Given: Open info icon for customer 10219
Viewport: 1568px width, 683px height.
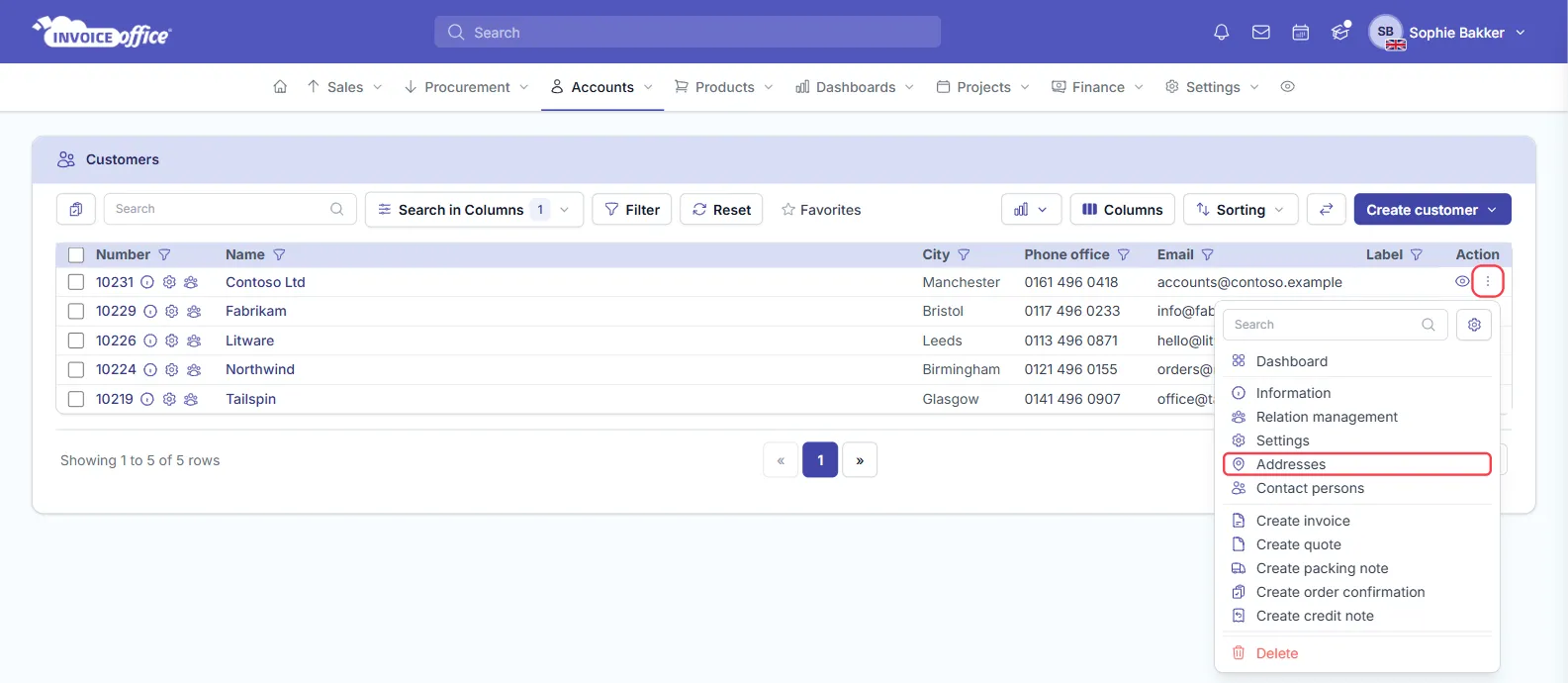Looking at the screenshot, I should [x=147, y=399].
